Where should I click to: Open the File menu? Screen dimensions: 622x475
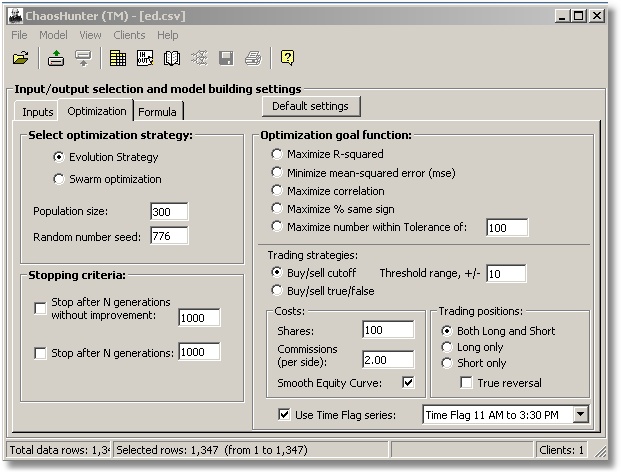pos(19,35)
